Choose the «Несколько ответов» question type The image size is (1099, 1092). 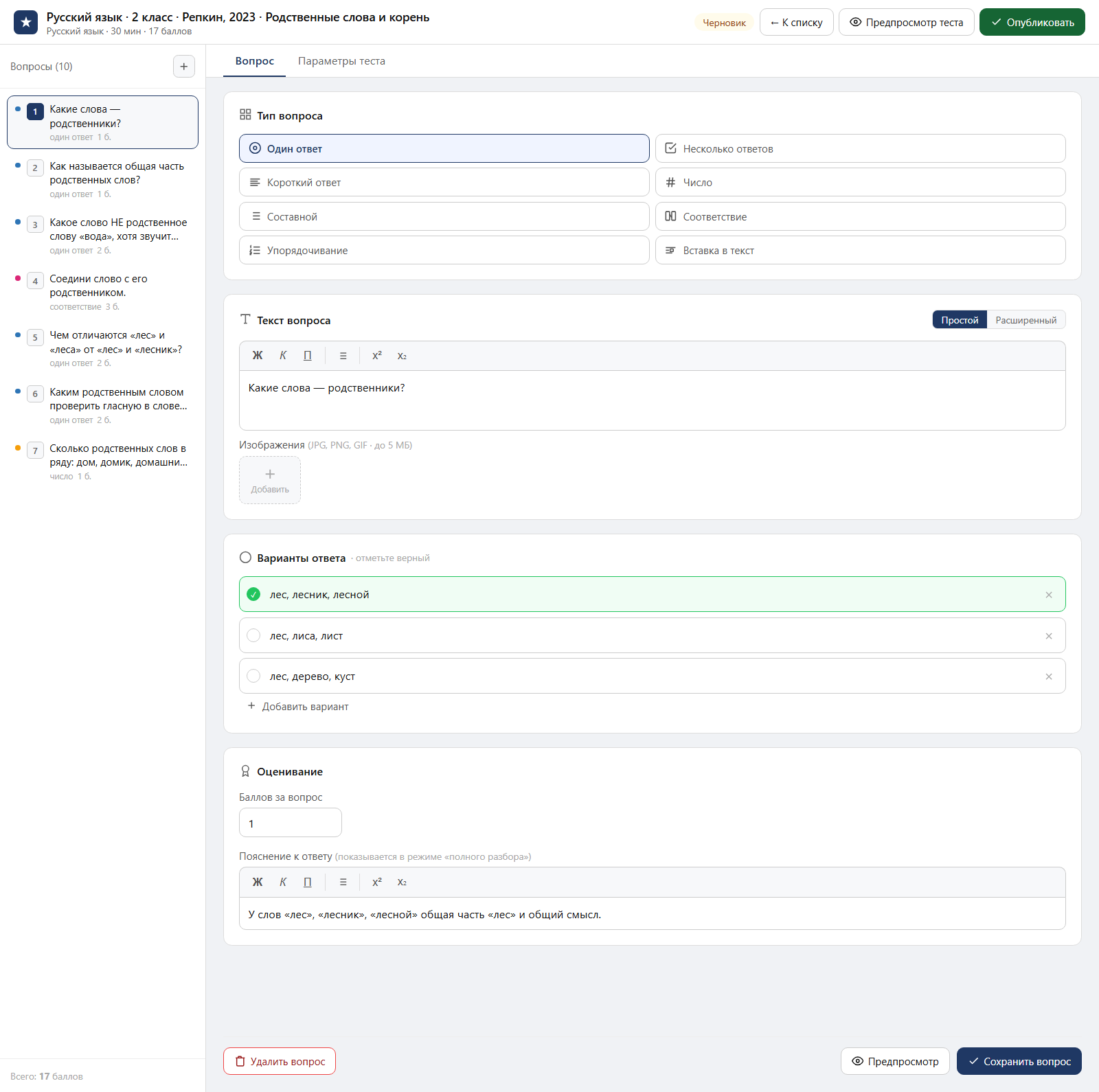click(x=860, y=149)
